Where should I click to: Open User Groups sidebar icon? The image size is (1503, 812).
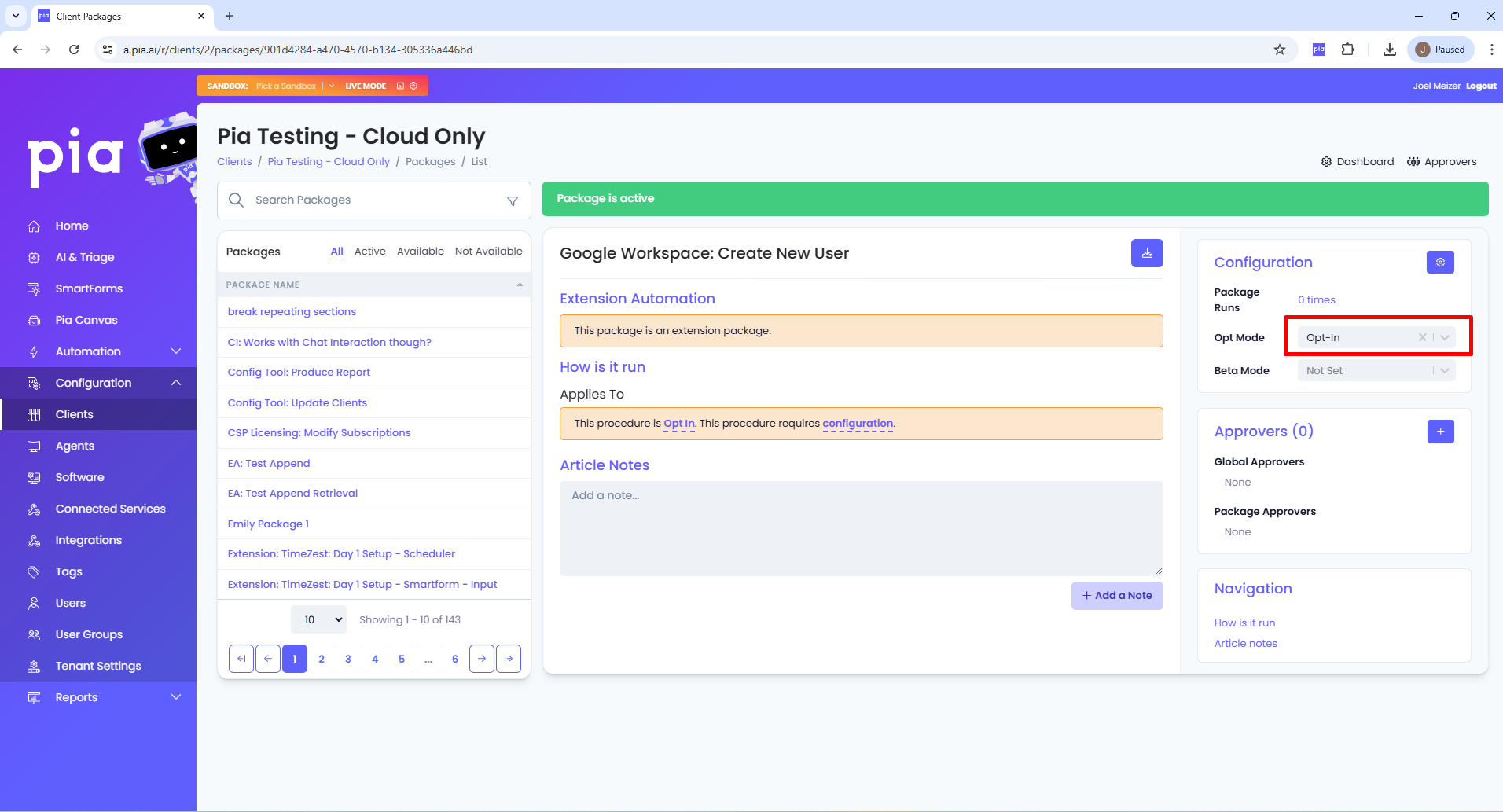(x=34, y=635)
